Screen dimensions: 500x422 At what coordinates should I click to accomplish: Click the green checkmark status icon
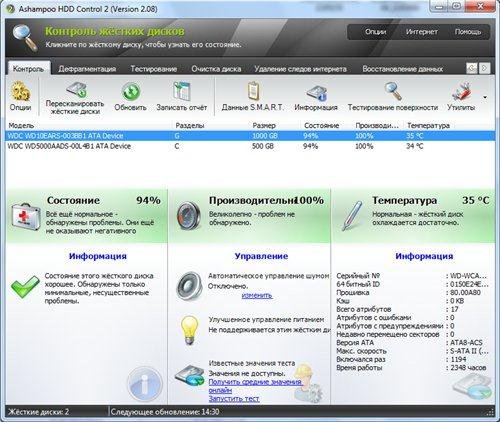(25, 287)
